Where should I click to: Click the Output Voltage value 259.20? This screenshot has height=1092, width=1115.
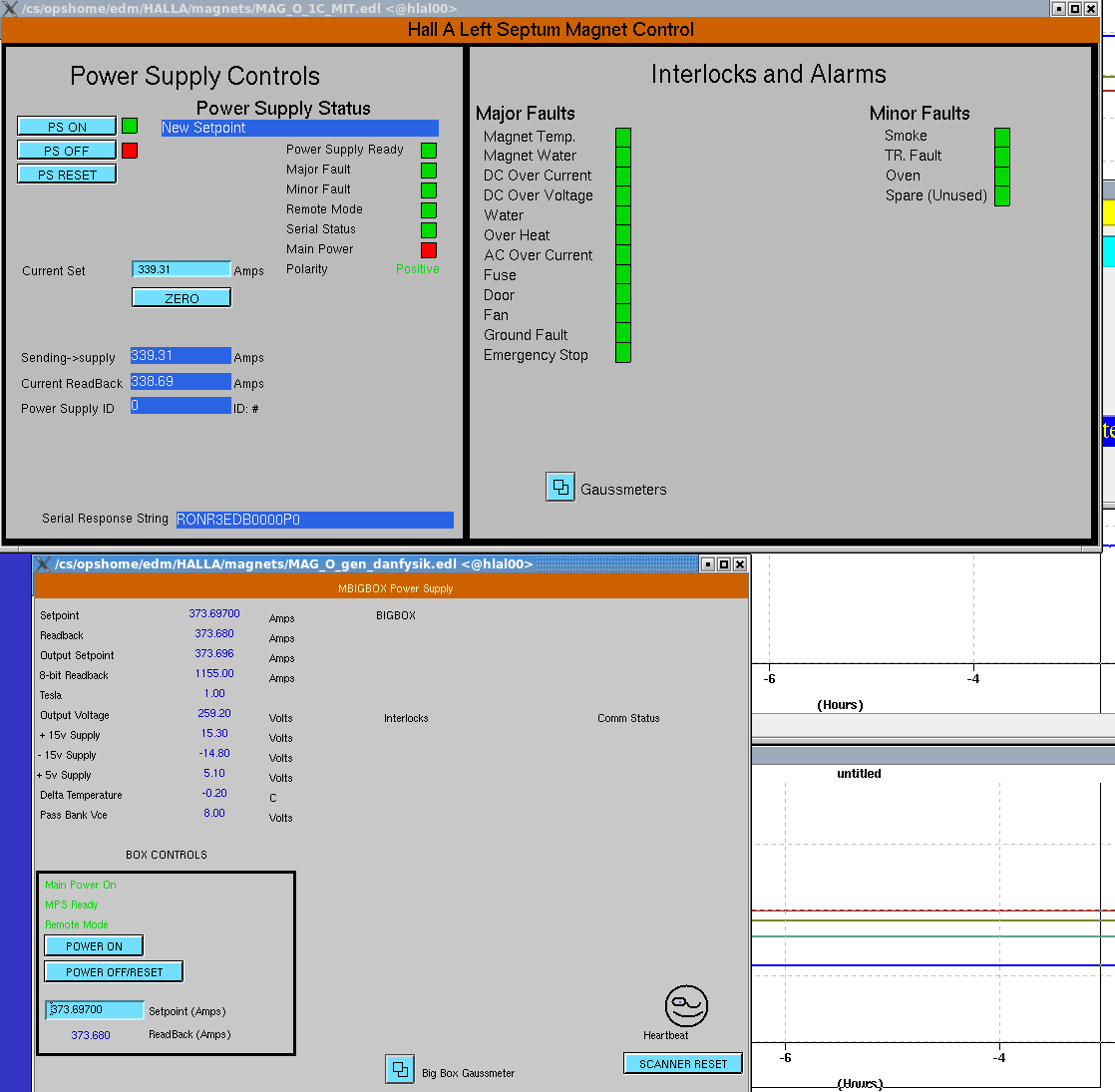click(x=214, y=713)
